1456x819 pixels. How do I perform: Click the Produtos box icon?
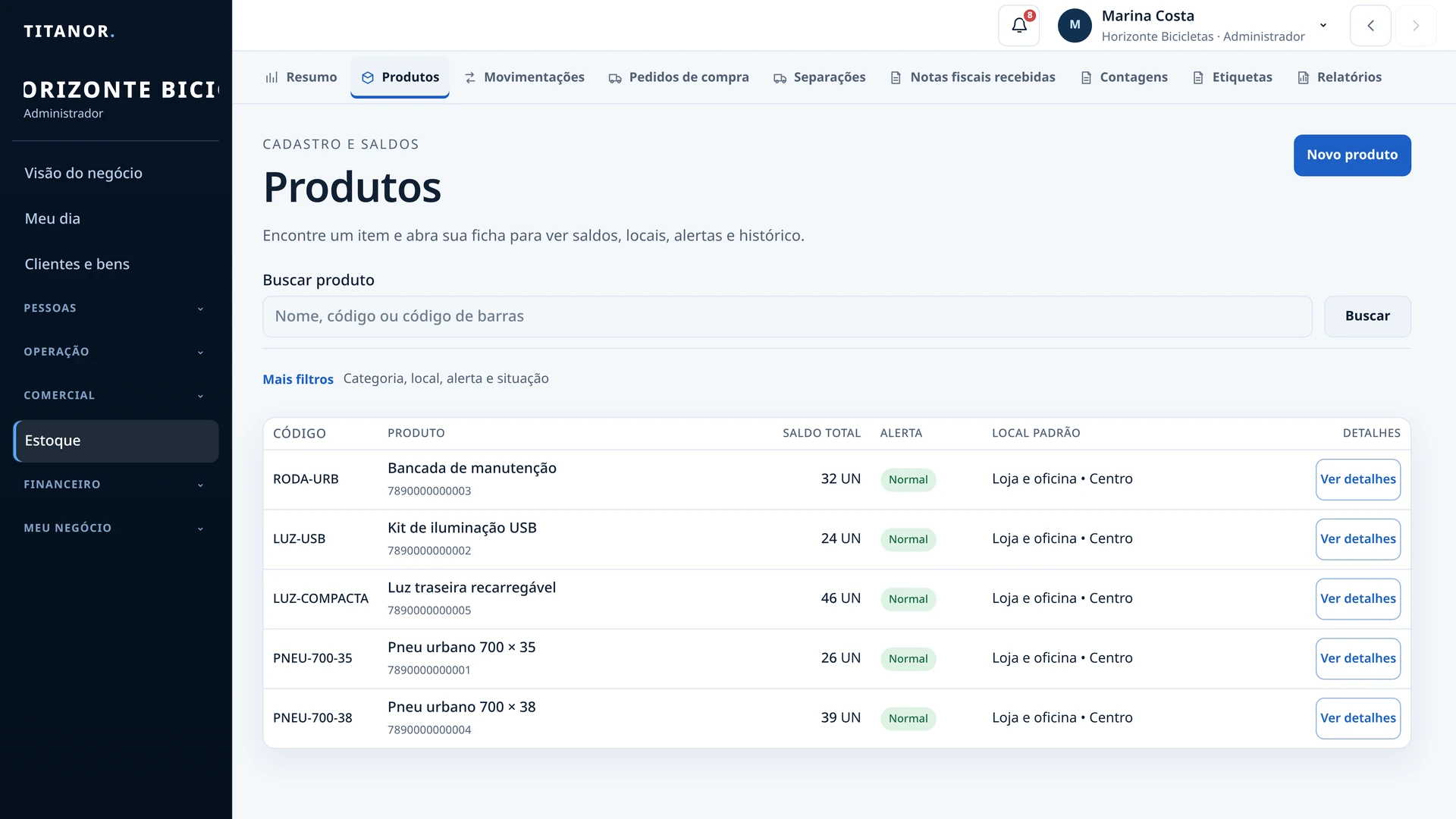pyautogui.click(x=368, y=77)
